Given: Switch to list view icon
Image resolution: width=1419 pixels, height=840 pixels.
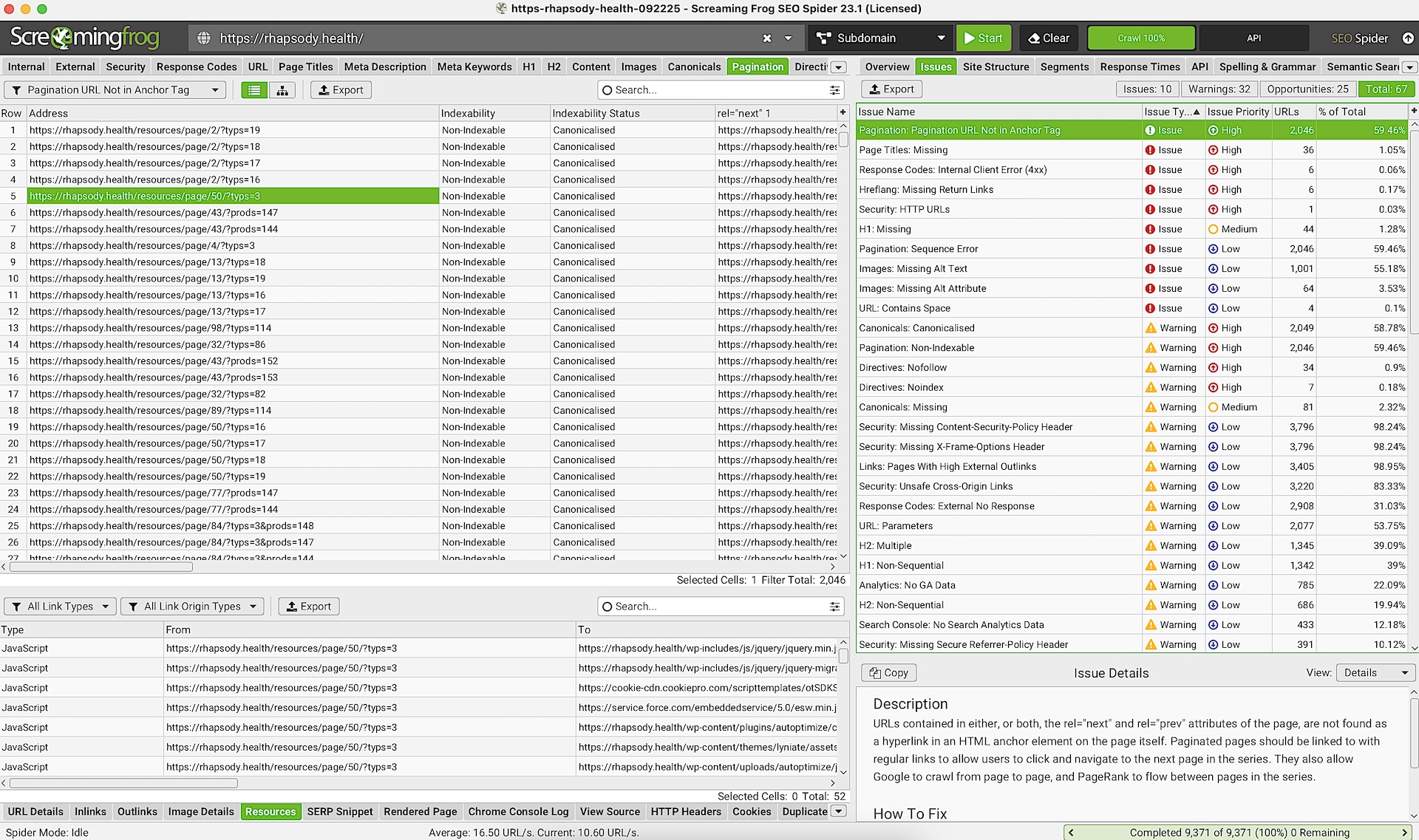Looking at the screenshot, I should 254,90.
